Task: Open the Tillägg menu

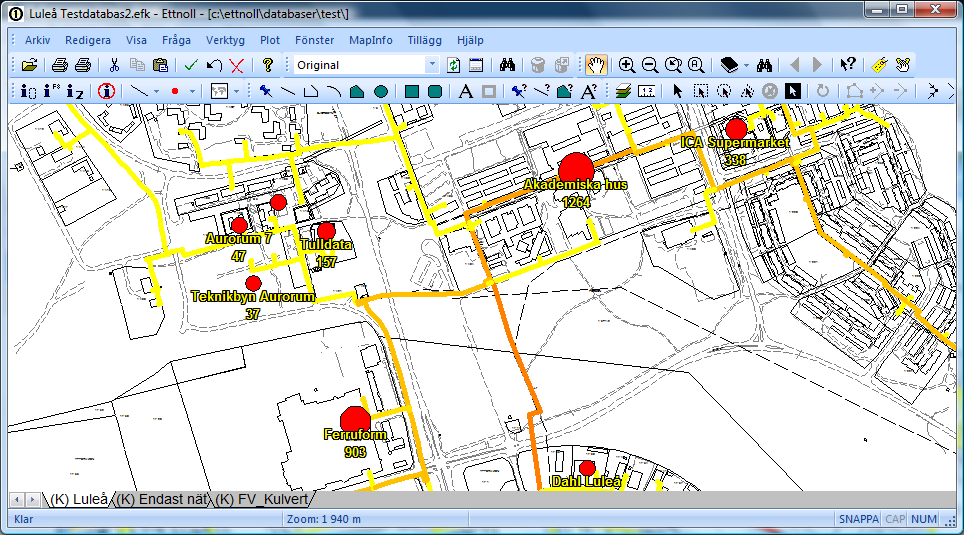Action: [425, 40]
